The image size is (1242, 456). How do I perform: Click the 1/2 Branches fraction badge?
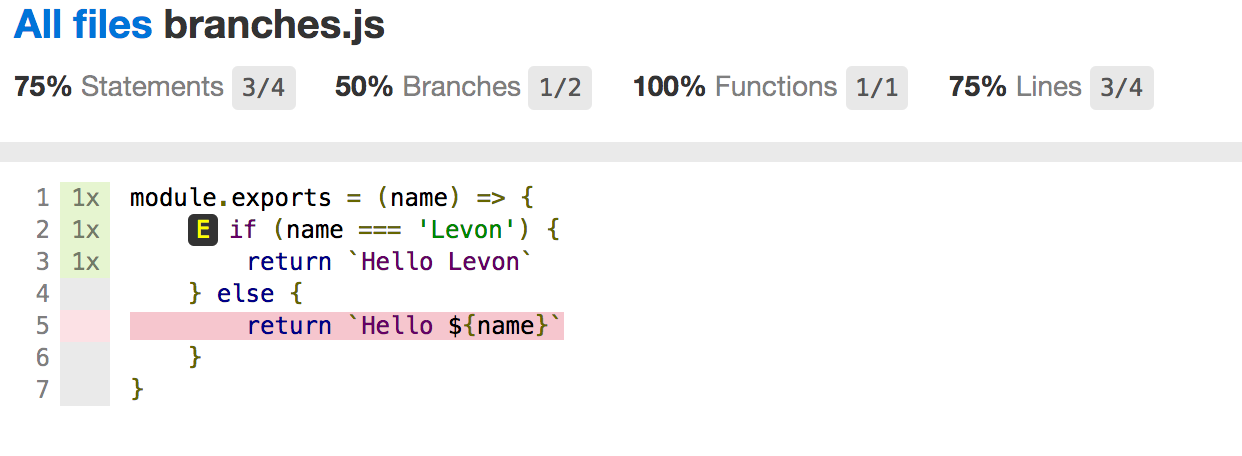coord(560,88)
